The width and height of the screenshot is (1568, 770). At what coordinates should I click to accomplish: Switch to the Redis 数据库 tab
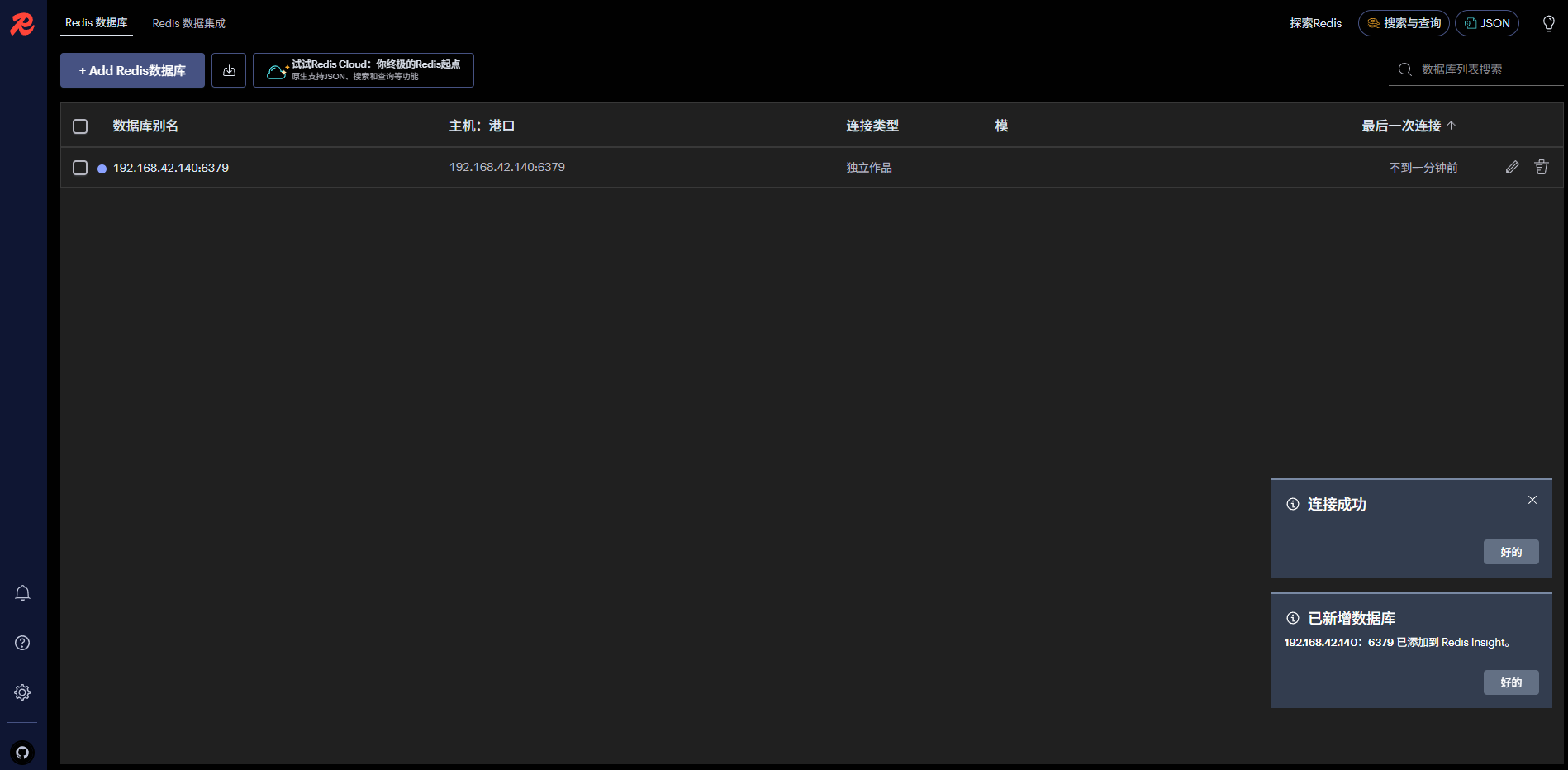pos(97,23)
